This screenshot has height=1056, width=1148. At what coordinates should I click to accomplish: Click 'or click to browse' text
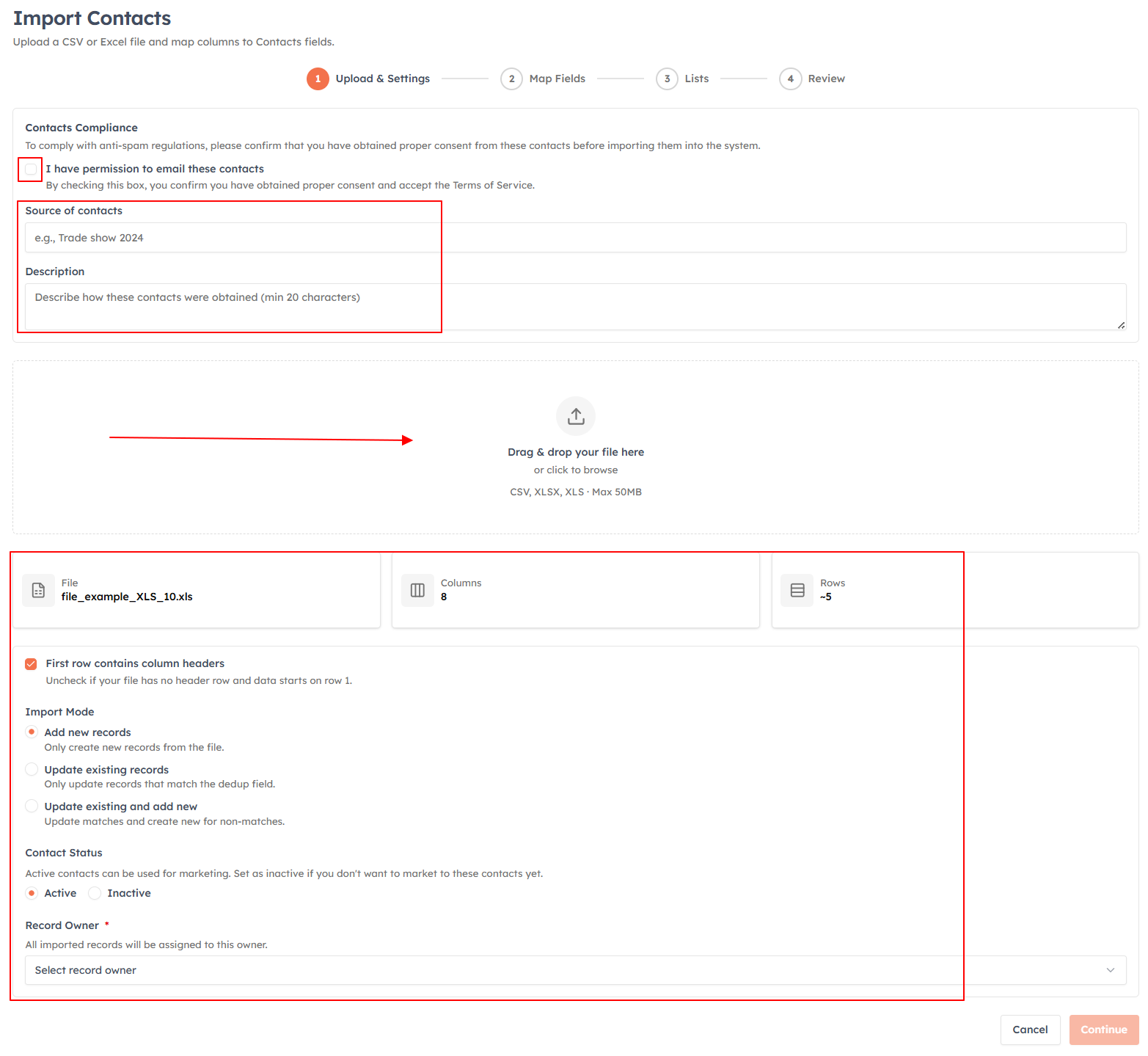click(576, 470)
